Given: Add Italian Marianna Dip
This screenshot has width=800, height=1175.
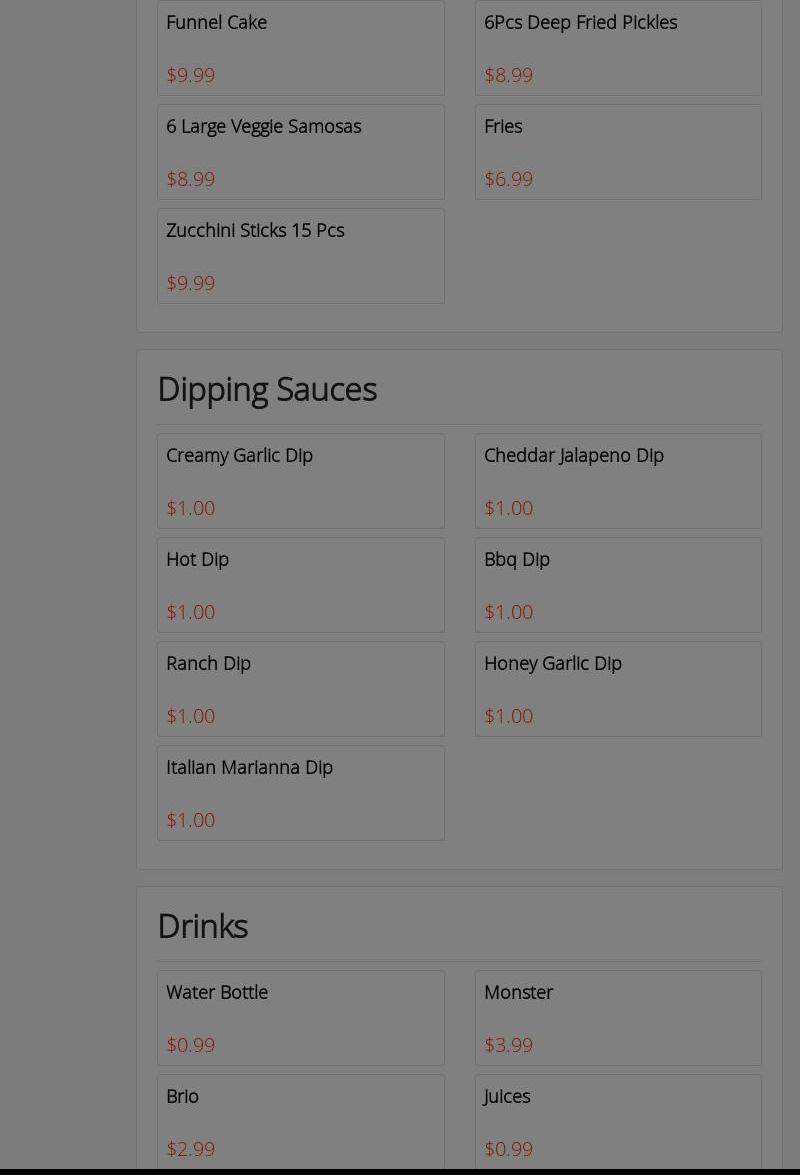Looking at the screenshot, I should tap(300, 792).
